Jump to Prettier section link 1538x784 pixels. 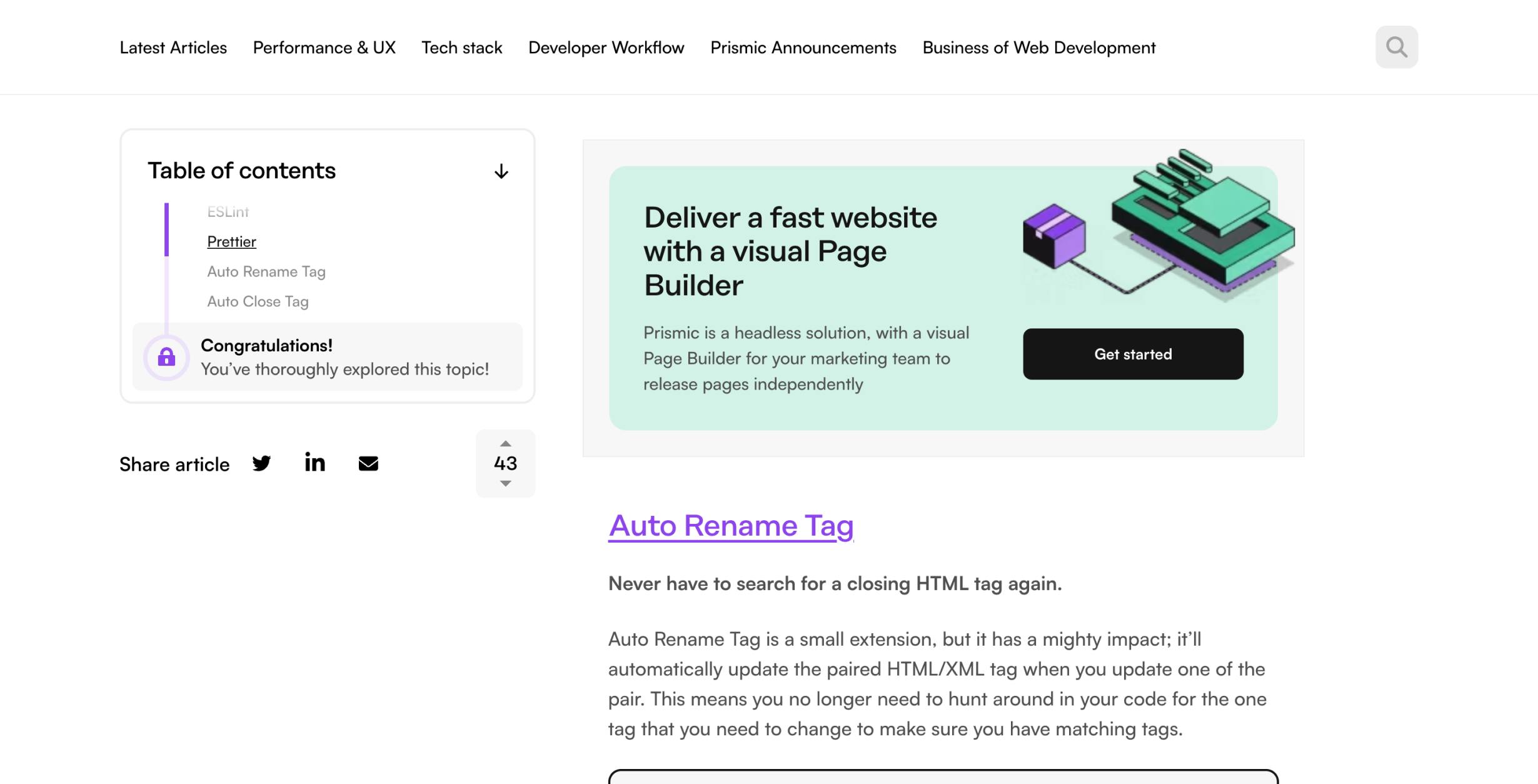231,242
